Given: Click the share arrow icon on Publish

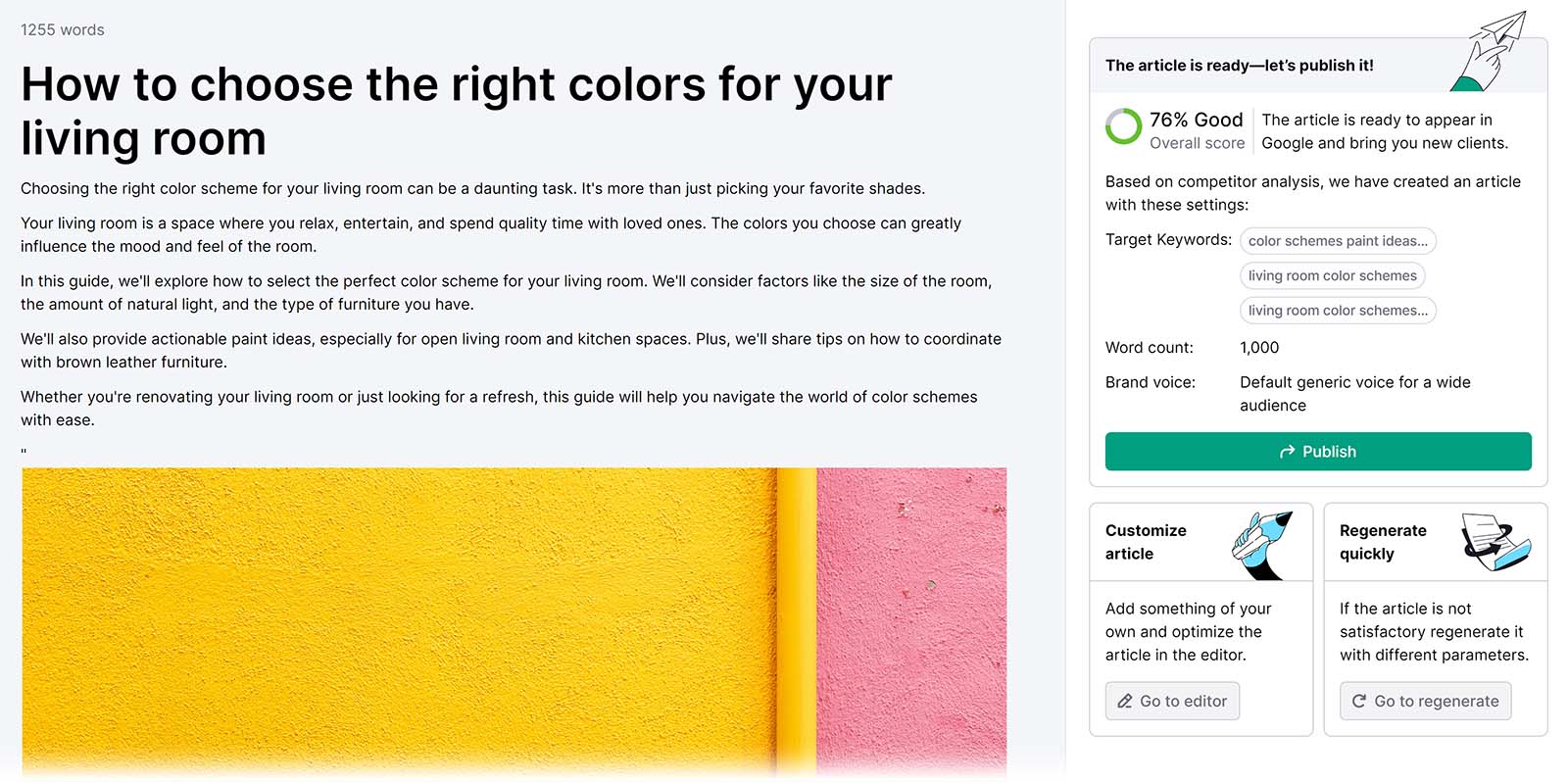Looking at the screenshot, I should pyautogui.click(x=1287, y=452).
